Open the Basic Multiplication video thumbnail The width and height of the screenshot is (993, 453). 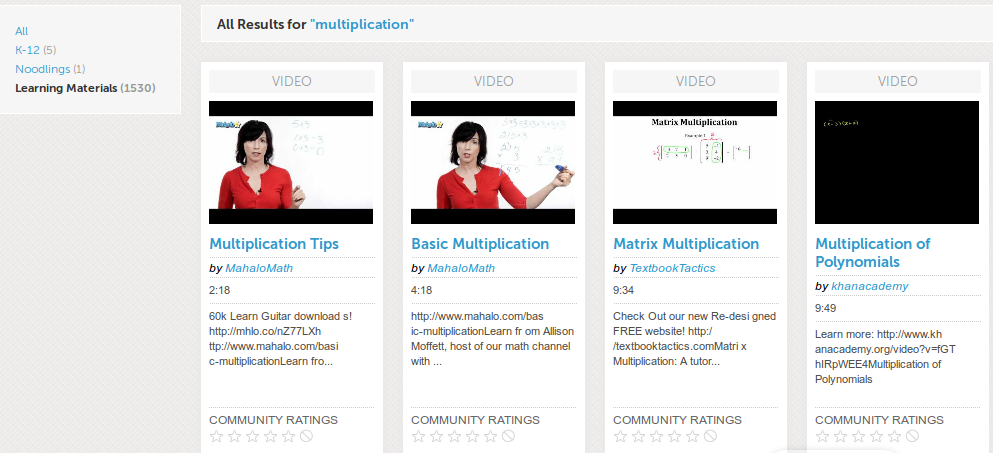(x=493, y=162)
